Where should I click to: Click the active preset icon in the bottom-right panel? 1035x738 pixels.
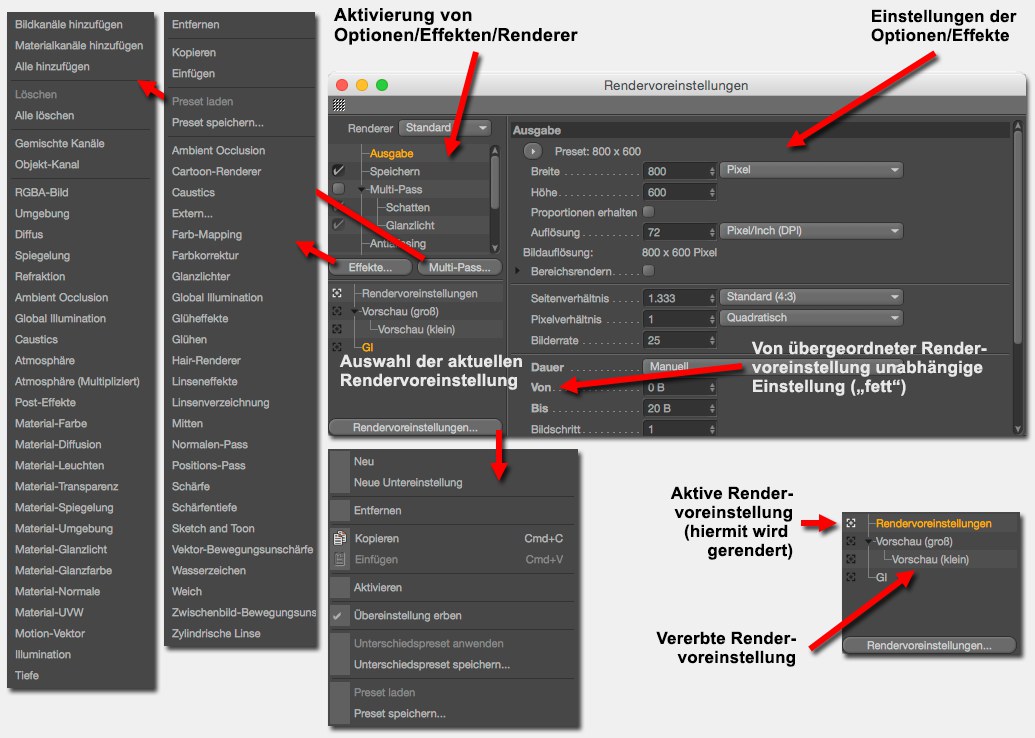(851, 523)
